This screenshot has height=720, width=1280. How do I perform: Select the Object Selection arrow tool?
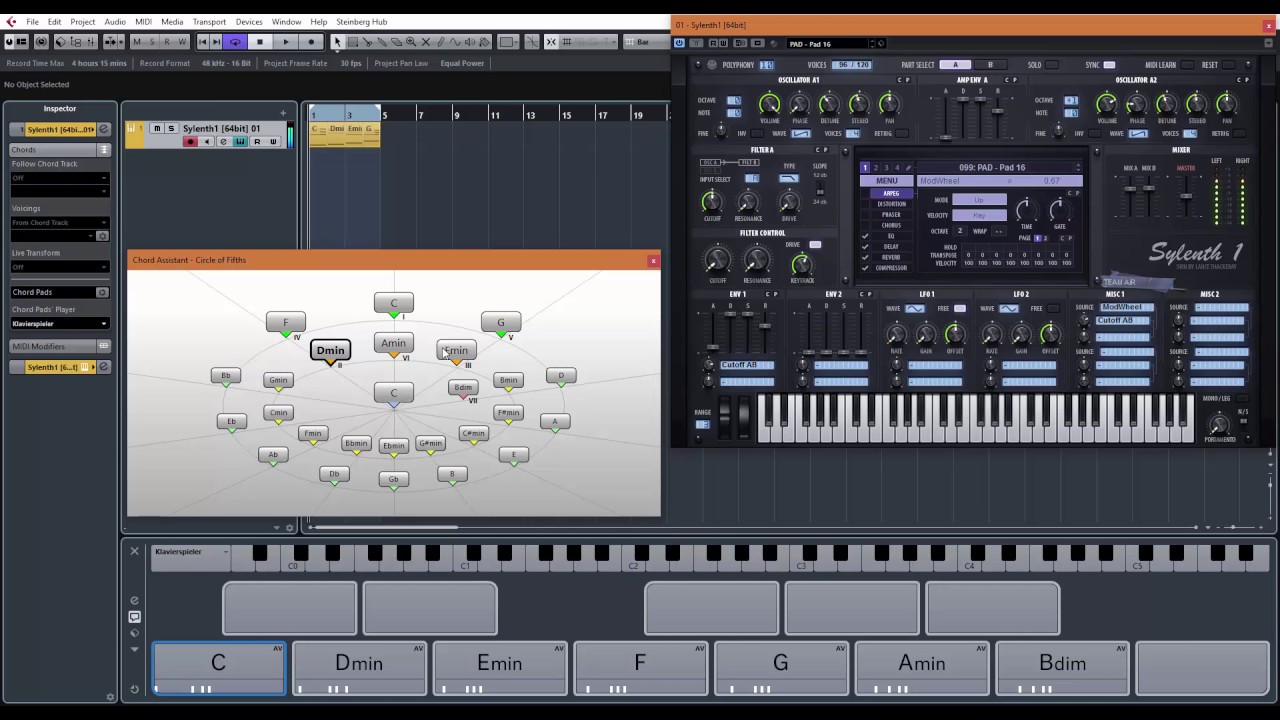(x=337, y=42)
